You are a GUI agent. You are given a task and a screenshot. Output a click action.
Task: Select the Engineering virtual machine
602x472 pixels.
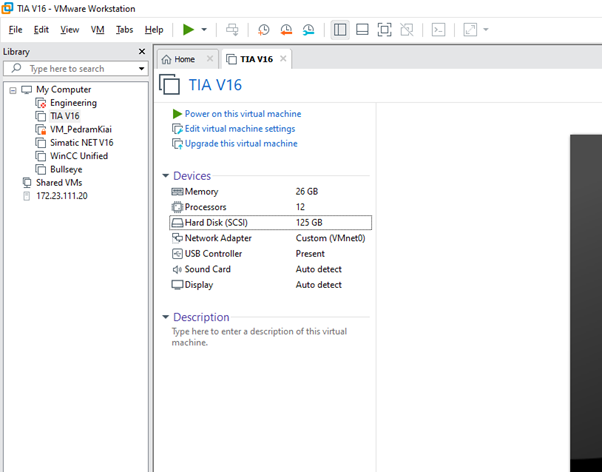point(73,103)
